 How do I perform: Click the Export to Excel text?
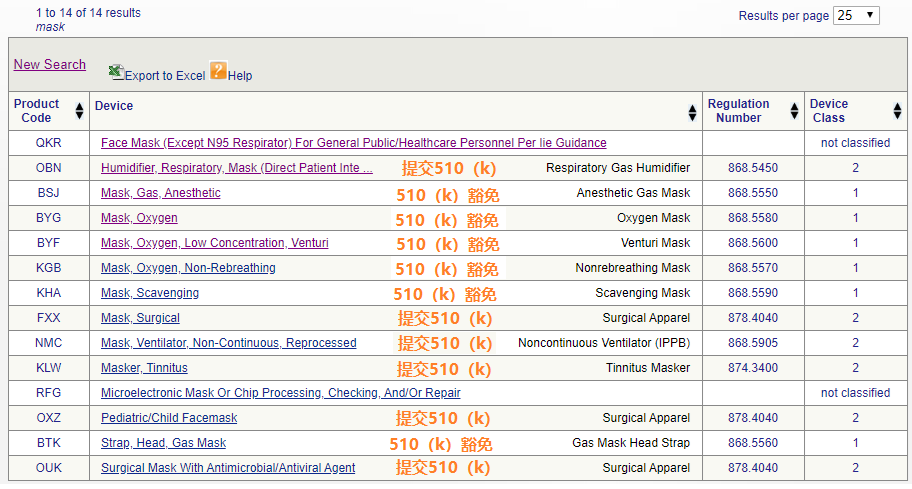165,76
